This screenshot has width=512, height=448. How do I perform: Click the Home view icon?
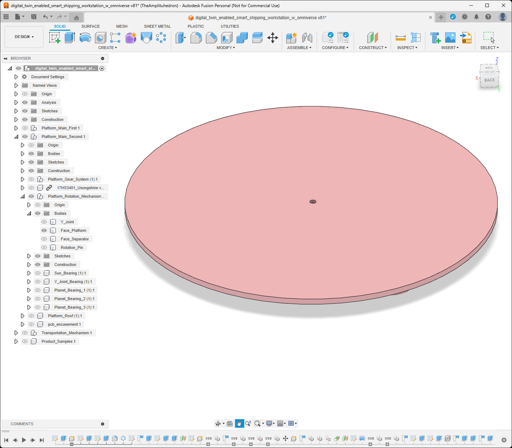(76, 17)
